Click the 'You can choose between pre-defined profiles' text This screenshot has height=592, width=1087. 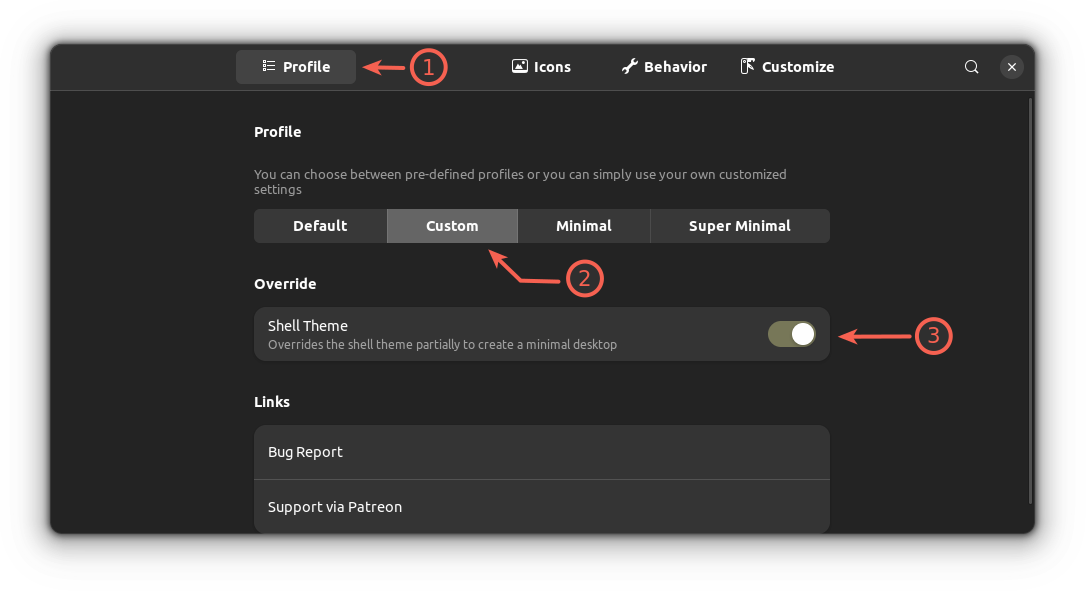tap(520, 182)
